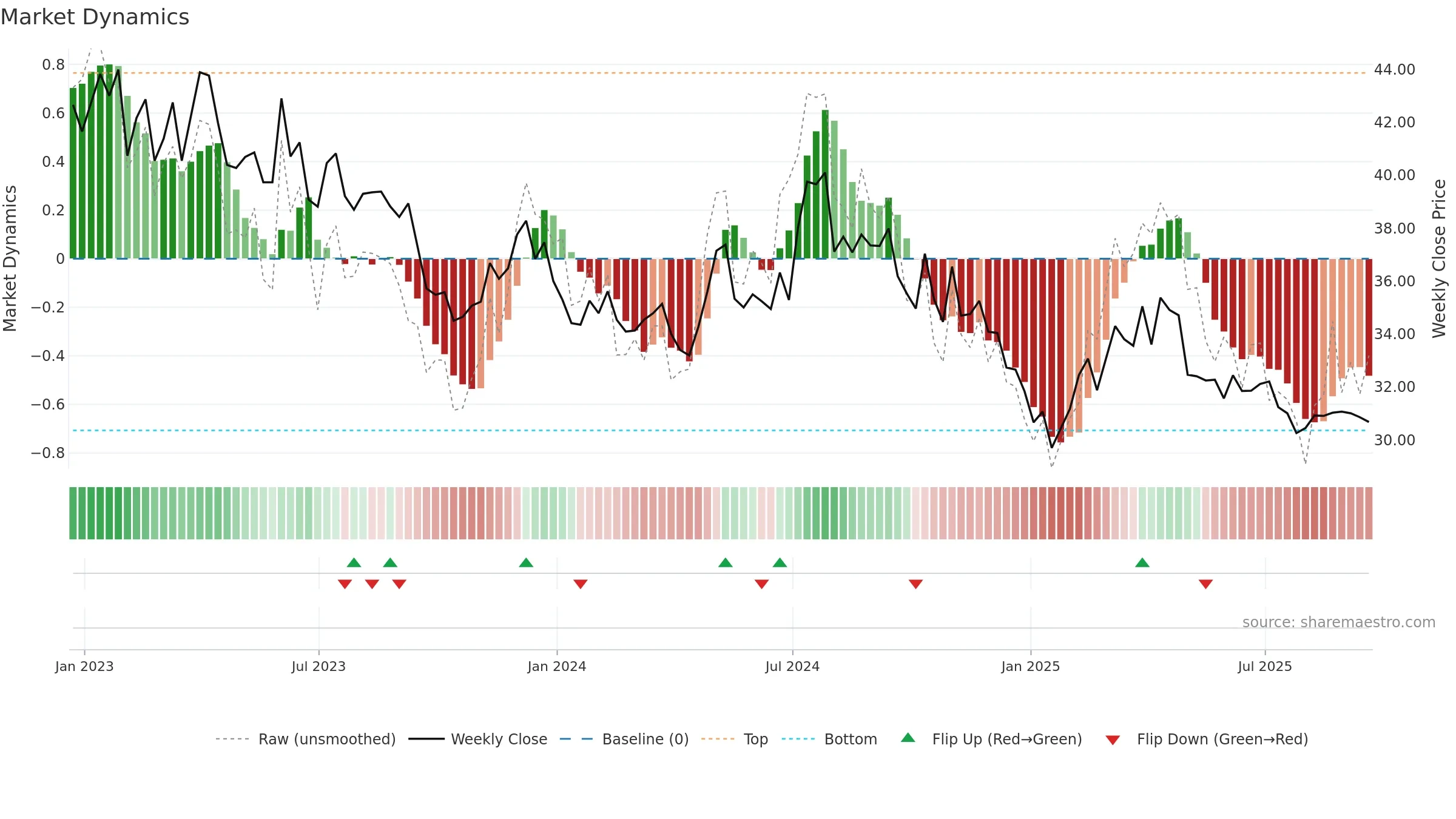Click the Market Dynamics chart title
The image size is (1456, 819).
coord(95,17)
